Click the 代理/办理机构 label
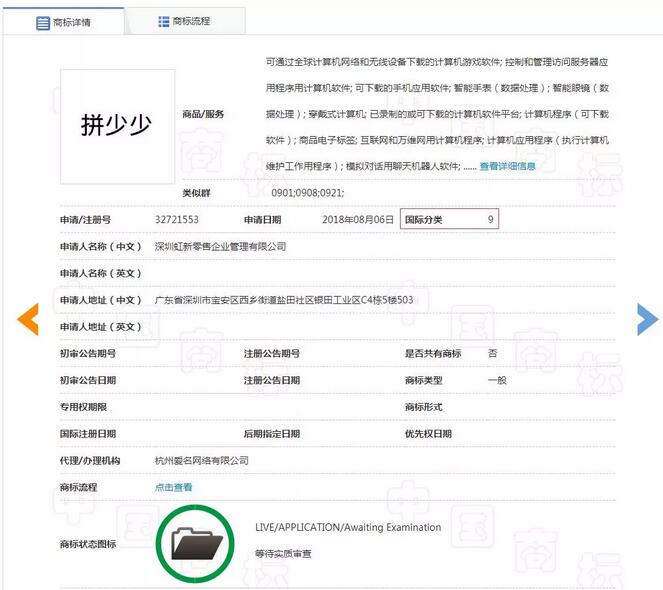663x590 pixels. click(x=90, y=461)
